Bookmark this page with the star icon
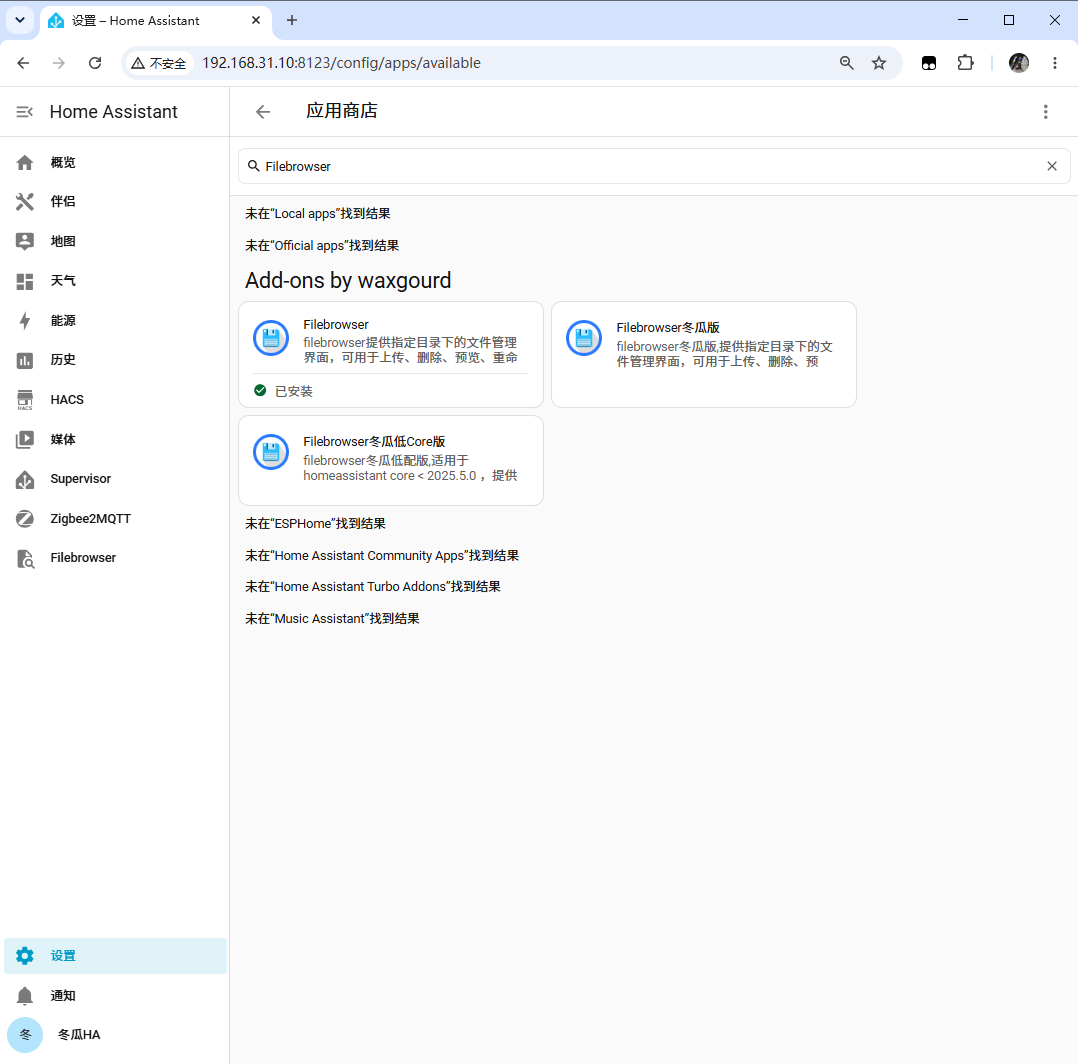This screenshot has width=1078, height=1064. (x=879, y=63)
